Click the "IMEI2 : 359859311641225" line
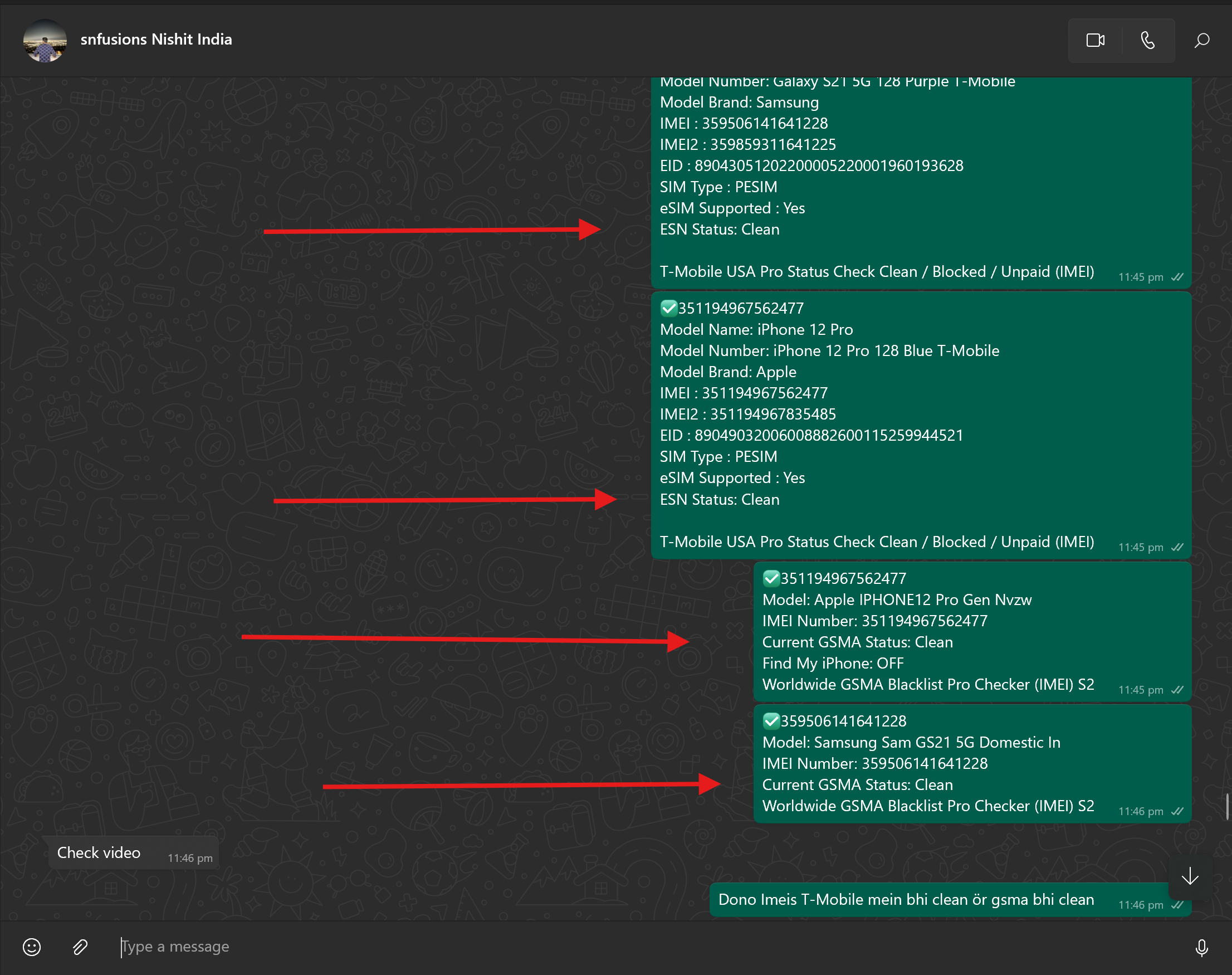This screenshot has height=975, width=1232. click(x=747, y=144)
